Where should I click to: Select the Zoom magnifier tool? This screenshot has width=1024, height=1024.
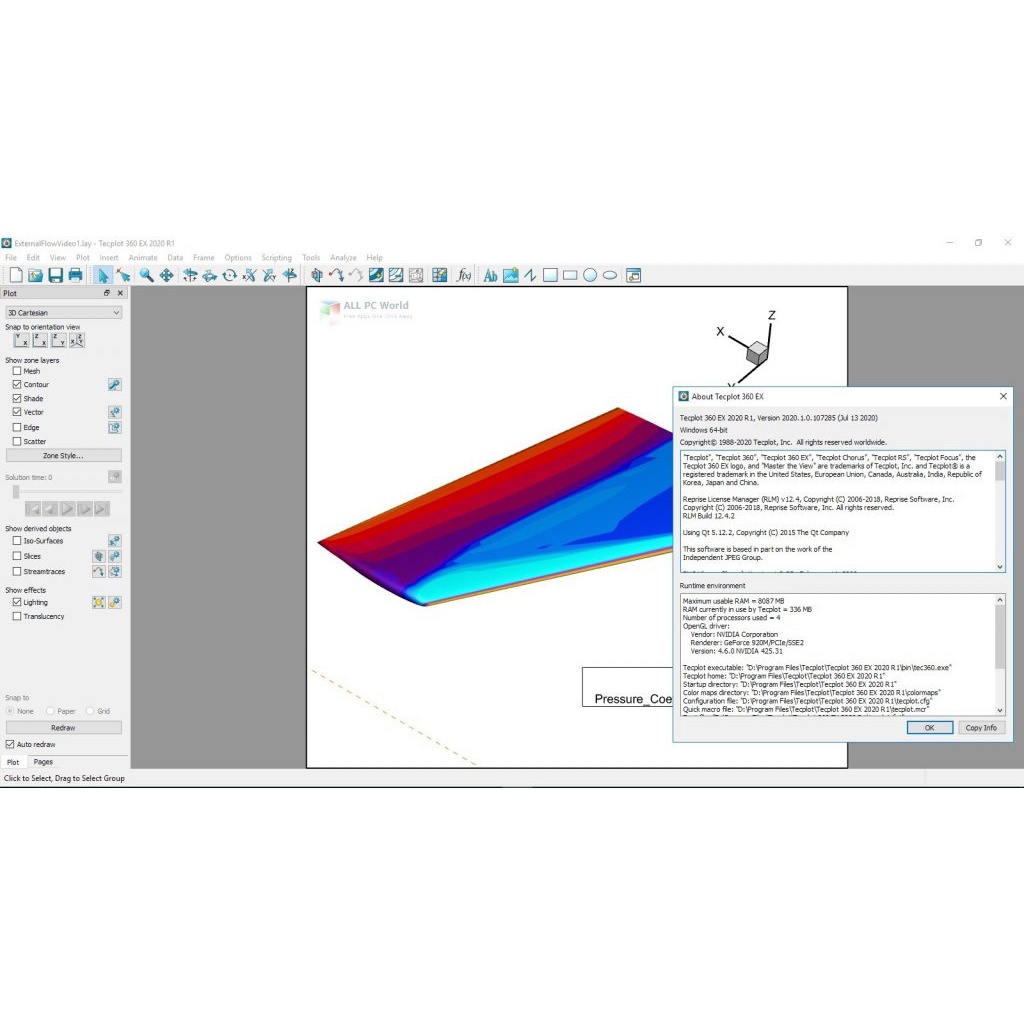(x=146, y=275)
